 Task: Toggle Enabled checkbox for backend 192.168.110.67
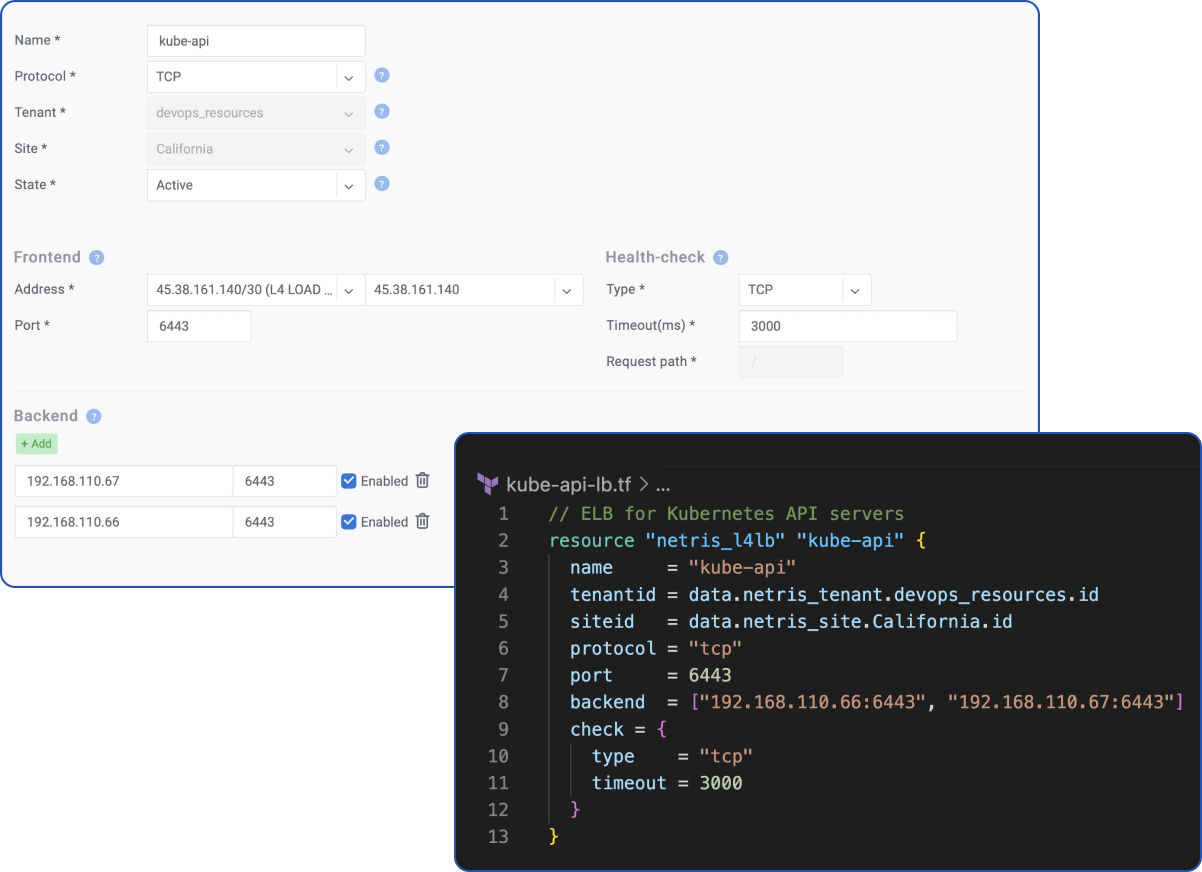[348, 481]
